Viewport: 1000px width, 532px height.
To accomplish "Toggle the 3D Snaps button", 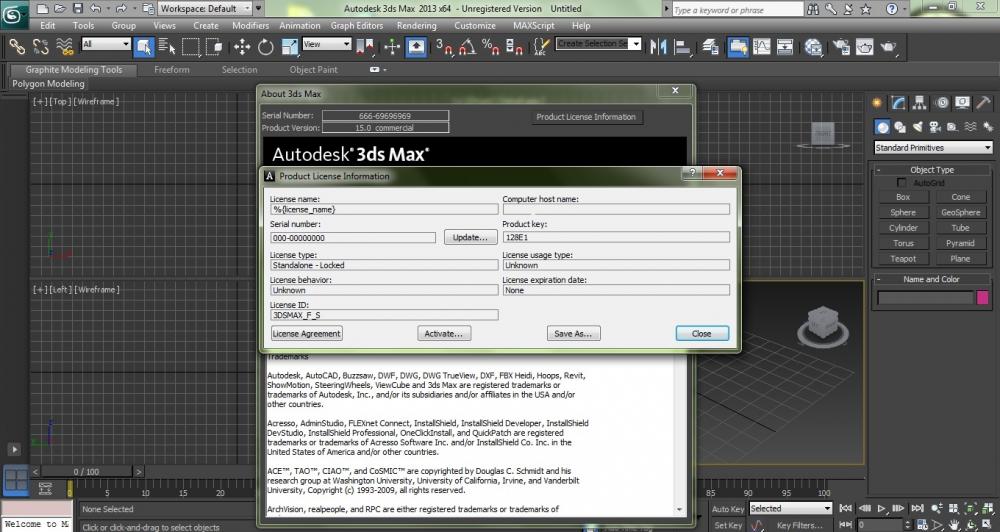I will pos(444,47).
